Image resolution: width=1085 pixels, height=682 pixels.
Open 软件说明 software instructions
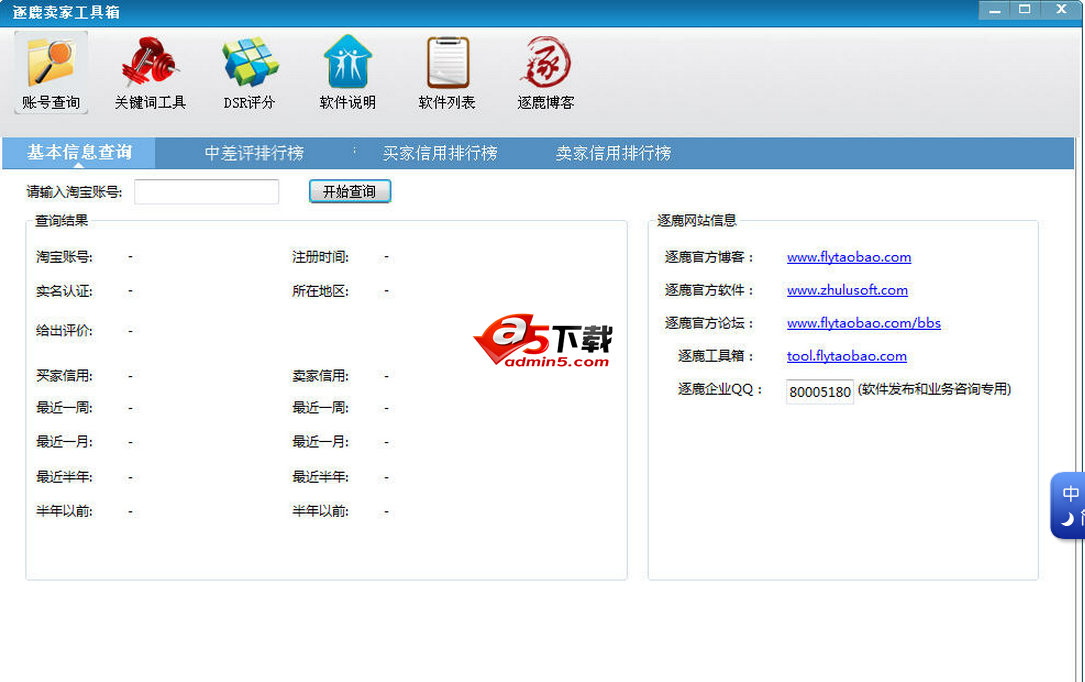coord(348,73)
